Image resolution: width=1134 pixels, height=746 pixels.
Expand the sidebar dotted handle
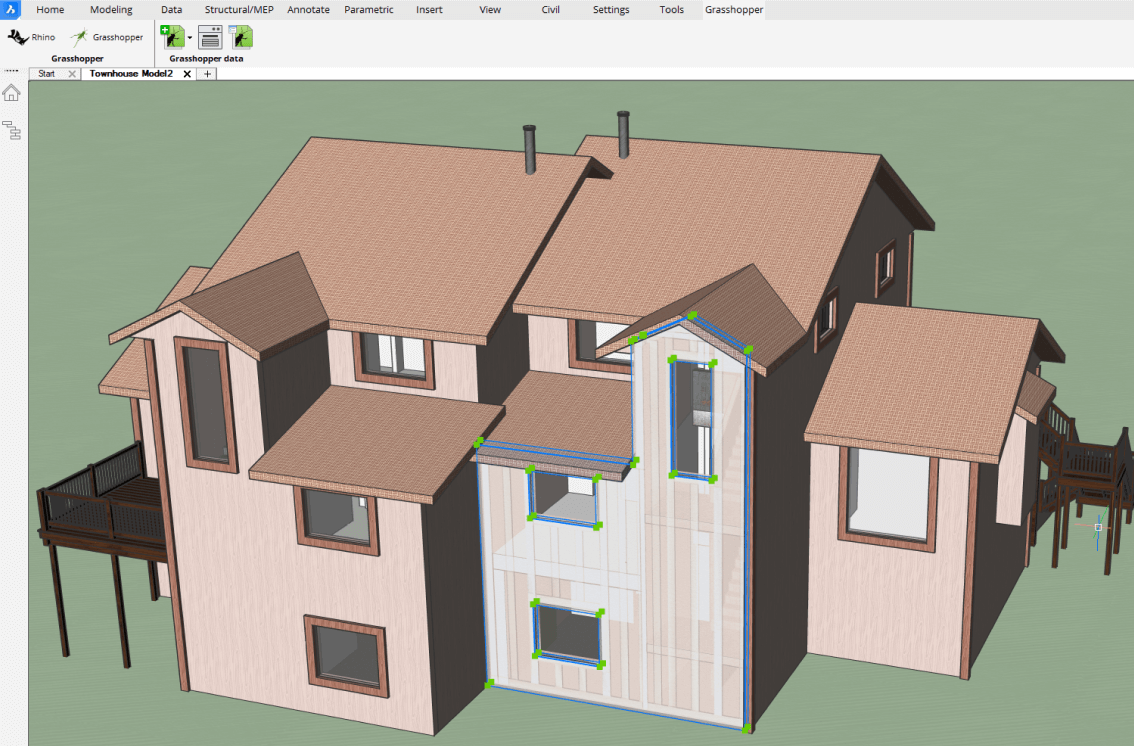tap(12, 72)
